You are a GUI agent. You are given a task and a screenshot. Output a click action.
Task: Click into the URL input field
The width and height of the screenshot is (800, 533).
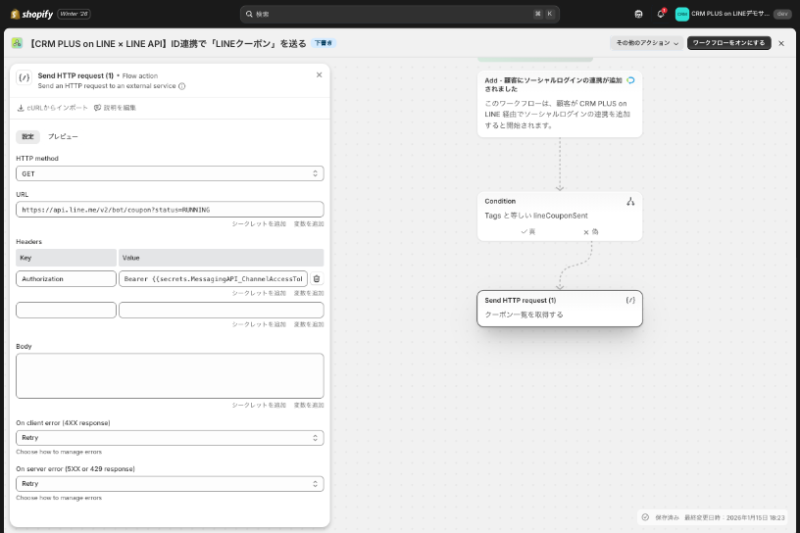click(x=170, y=210)
